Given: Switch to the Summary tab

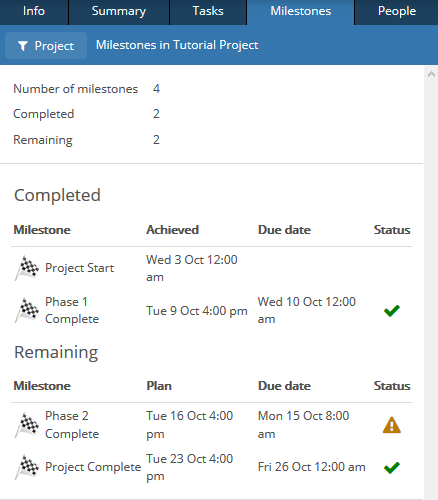Looking at the screenshot, I should 119,12.
